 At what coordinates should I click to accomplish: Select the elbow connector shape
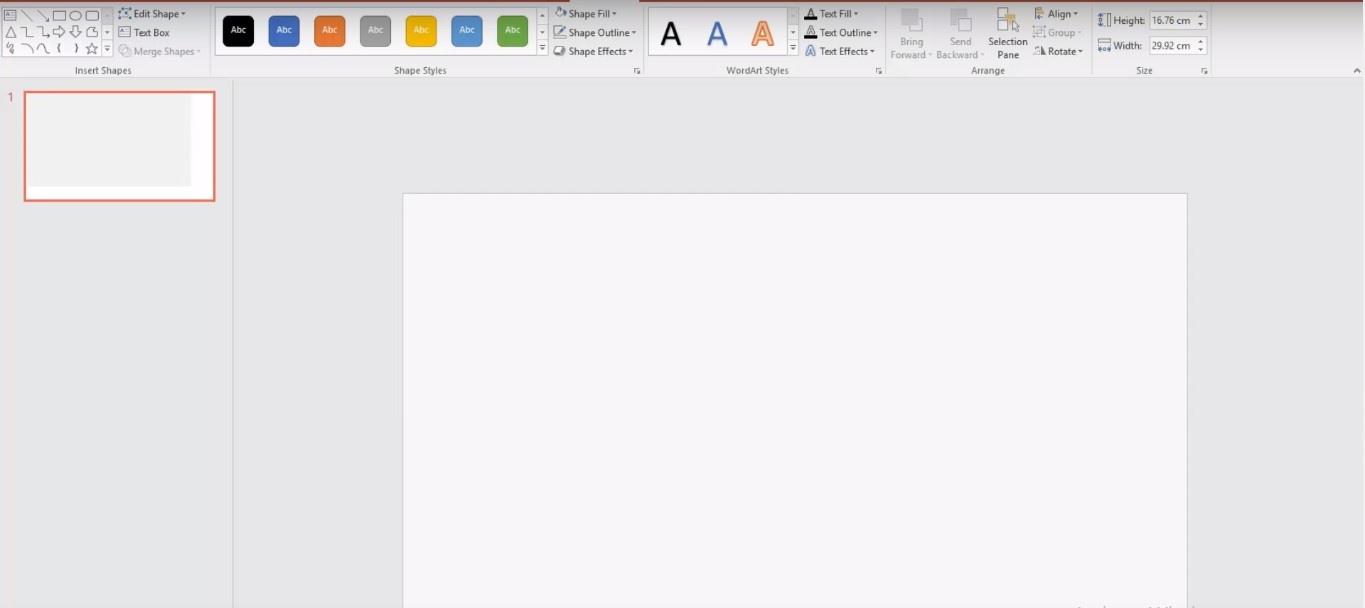click(26, 32)
